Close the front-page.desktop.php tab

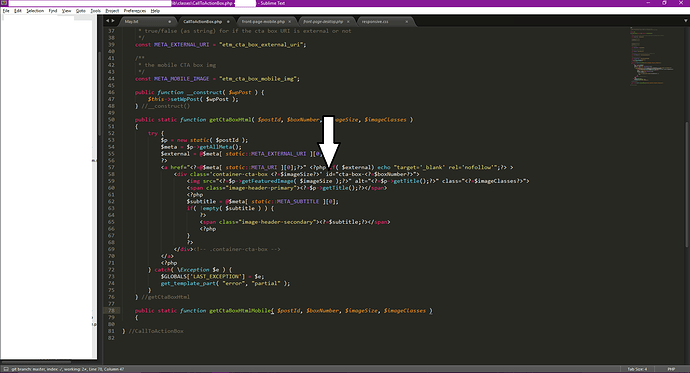pos(348,22)
